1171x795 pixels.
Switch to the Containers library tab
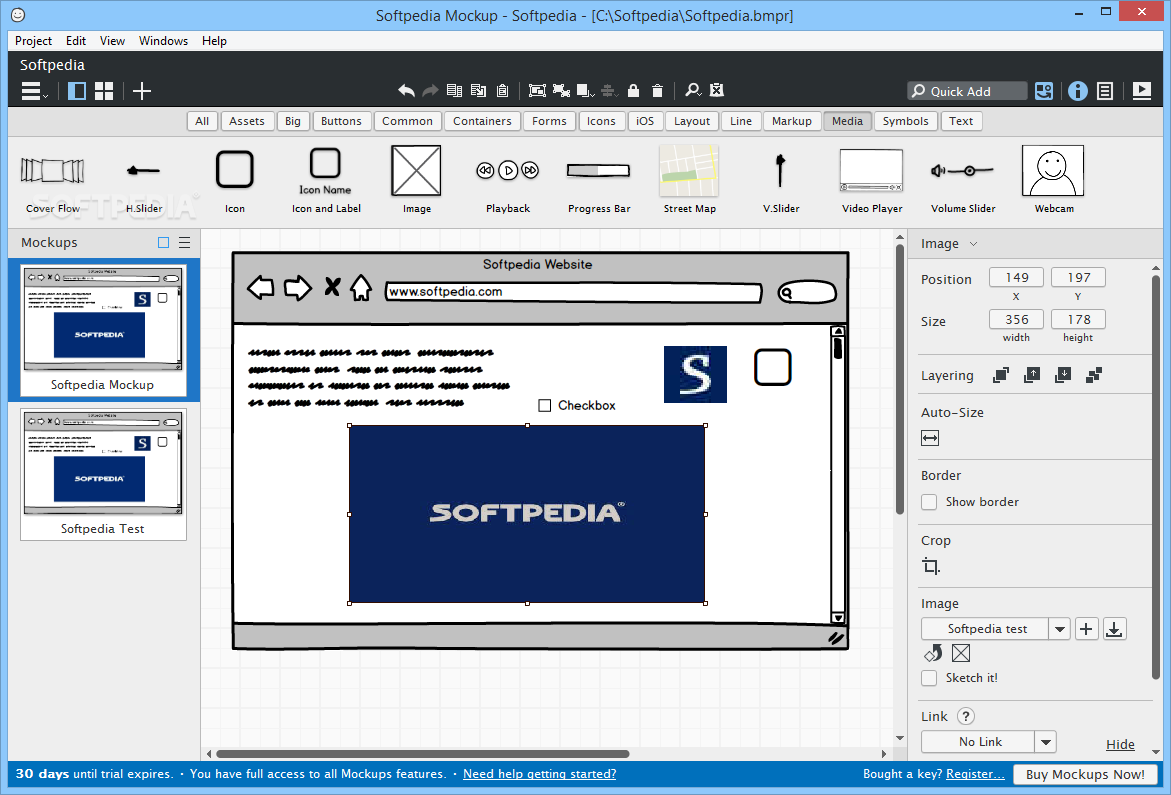482,121
